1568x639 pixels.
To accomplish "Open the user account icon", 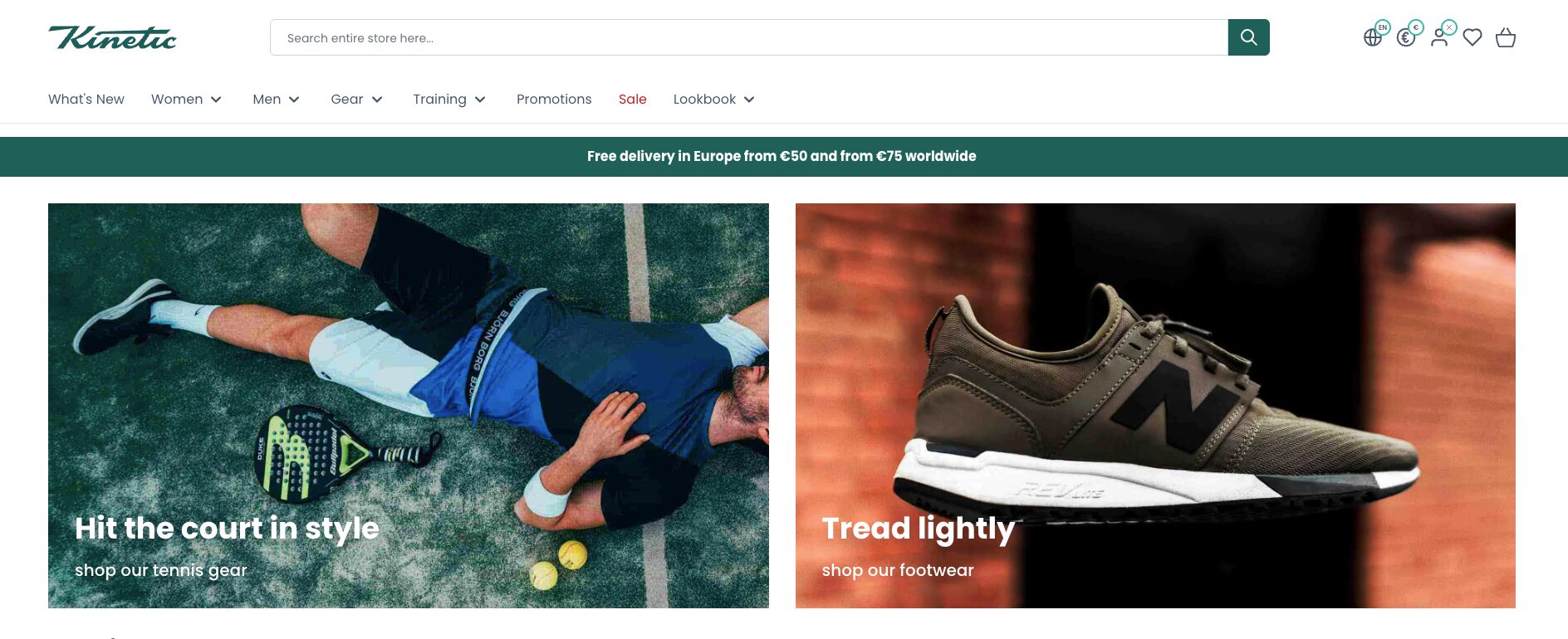I will tap(1439, 37).
